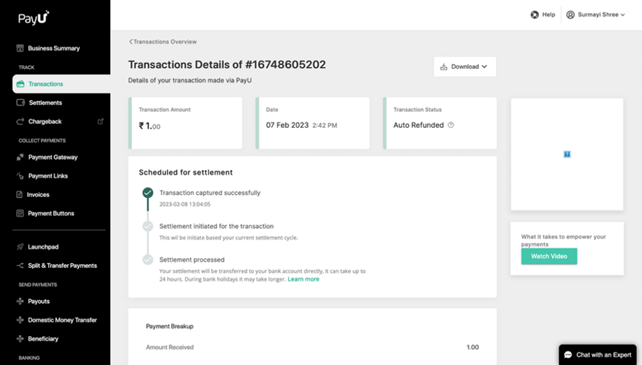Click the Business Summary sidebar icon
Image resolution: width=642 pixels, height=365 pixels.
coord(20,48)
